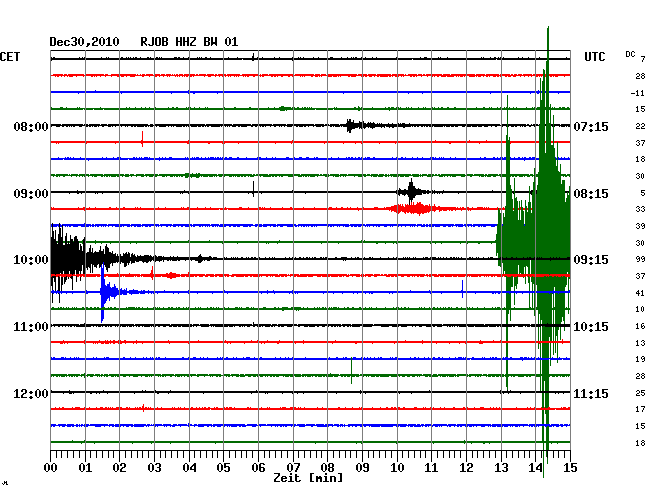This screenshot has height=494, width=650.
Task: Select minute tick label 09
Action: click(362, 468)
